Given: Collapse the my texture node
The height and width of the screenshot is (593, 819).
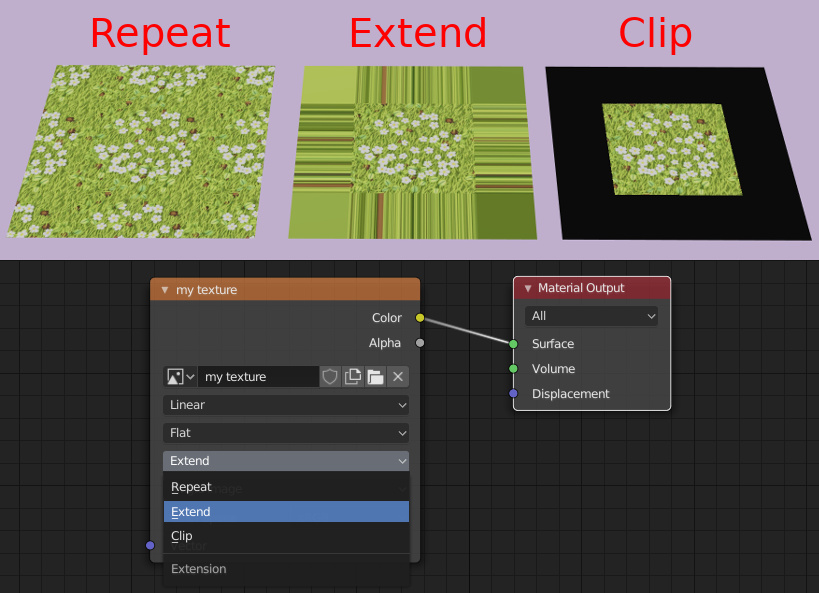Looking at the screenshot, I should coord(165,290).
